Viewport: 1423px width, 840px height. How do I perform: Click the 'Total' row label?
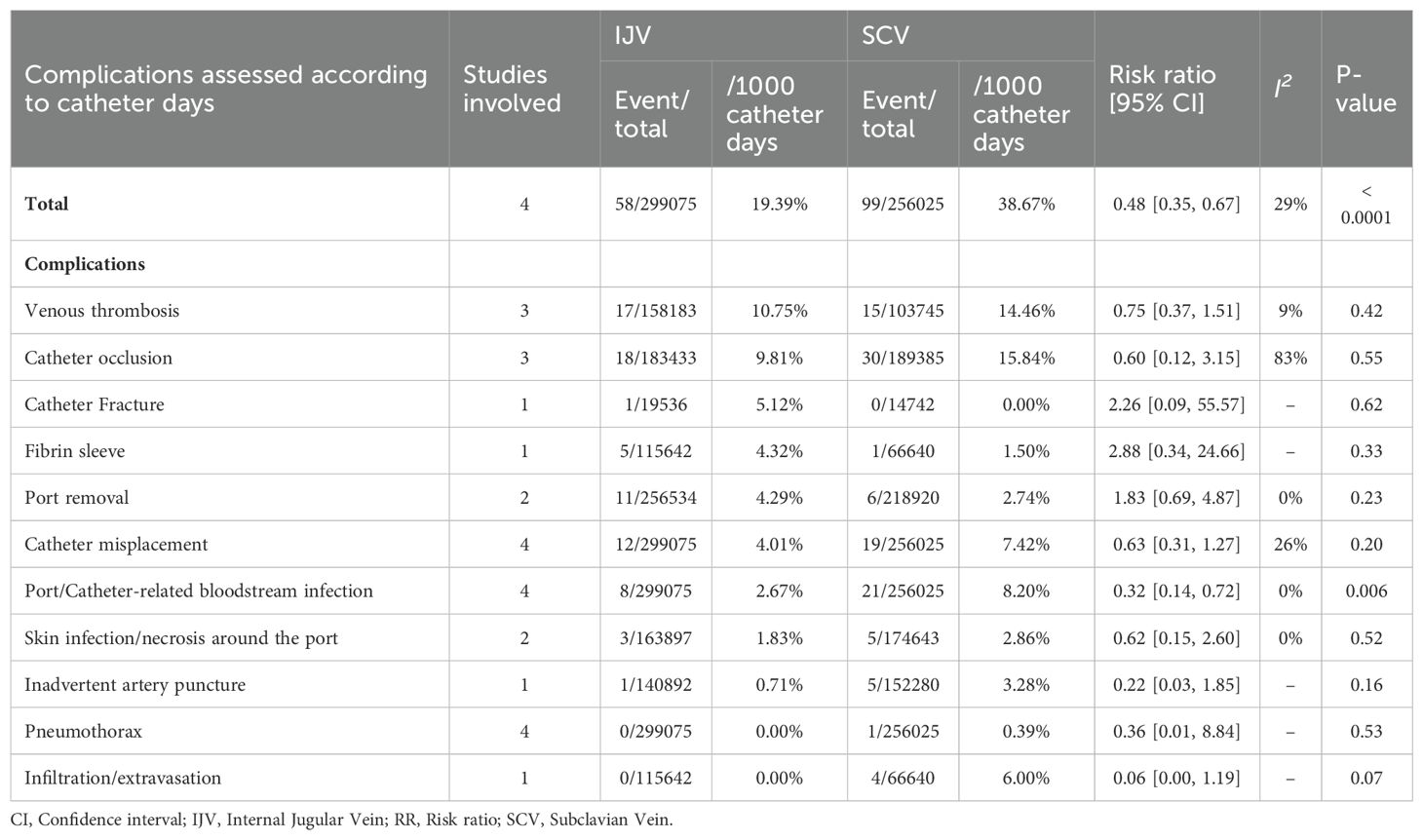coord(47,204)
